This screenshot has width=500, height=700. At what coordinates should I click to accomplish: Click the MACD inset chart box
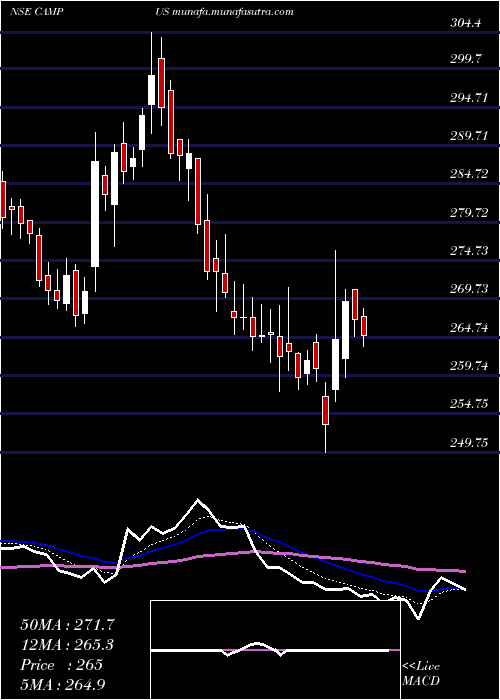pyautogui.click(x=276, y=650)
